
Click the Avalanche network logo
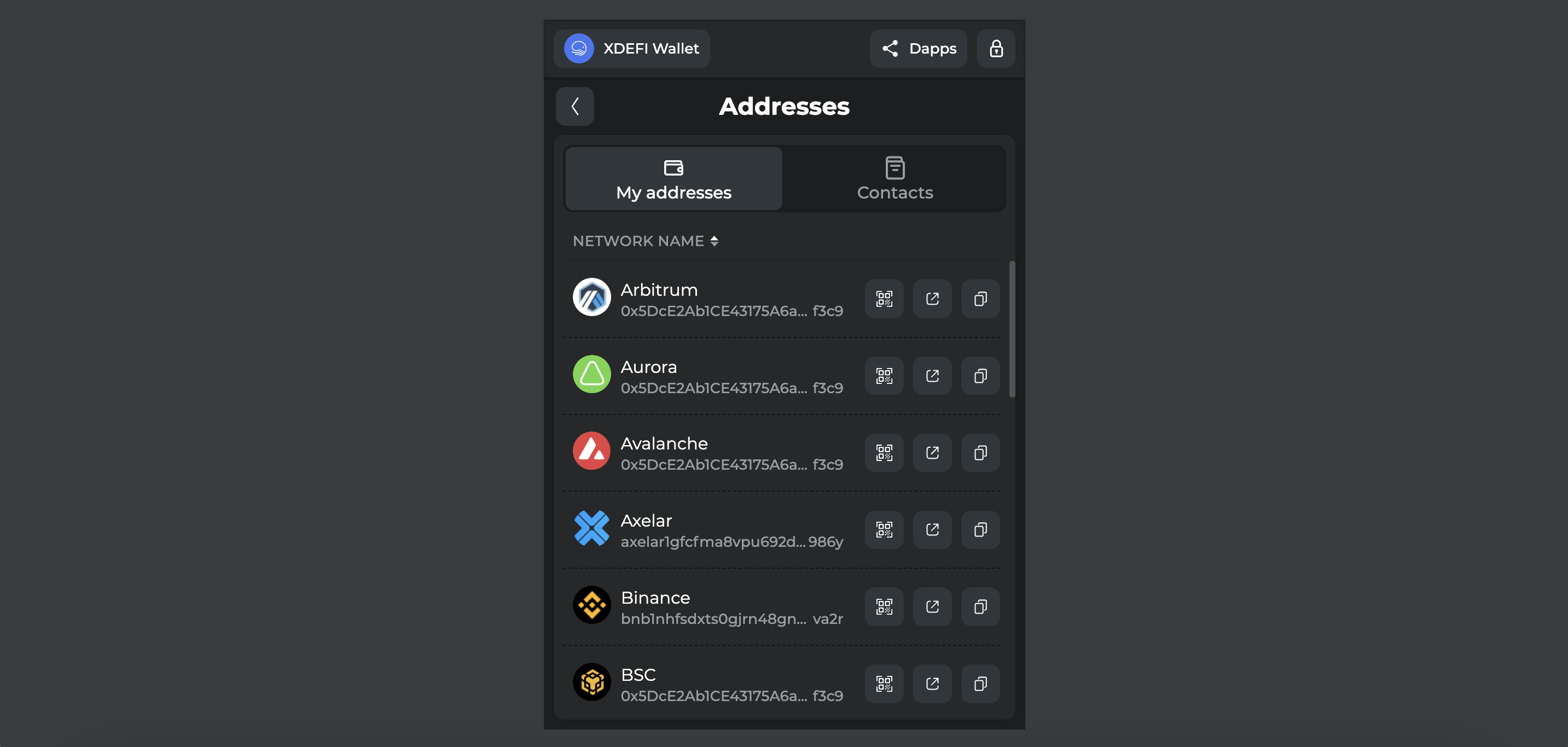[x=591, y=451]
